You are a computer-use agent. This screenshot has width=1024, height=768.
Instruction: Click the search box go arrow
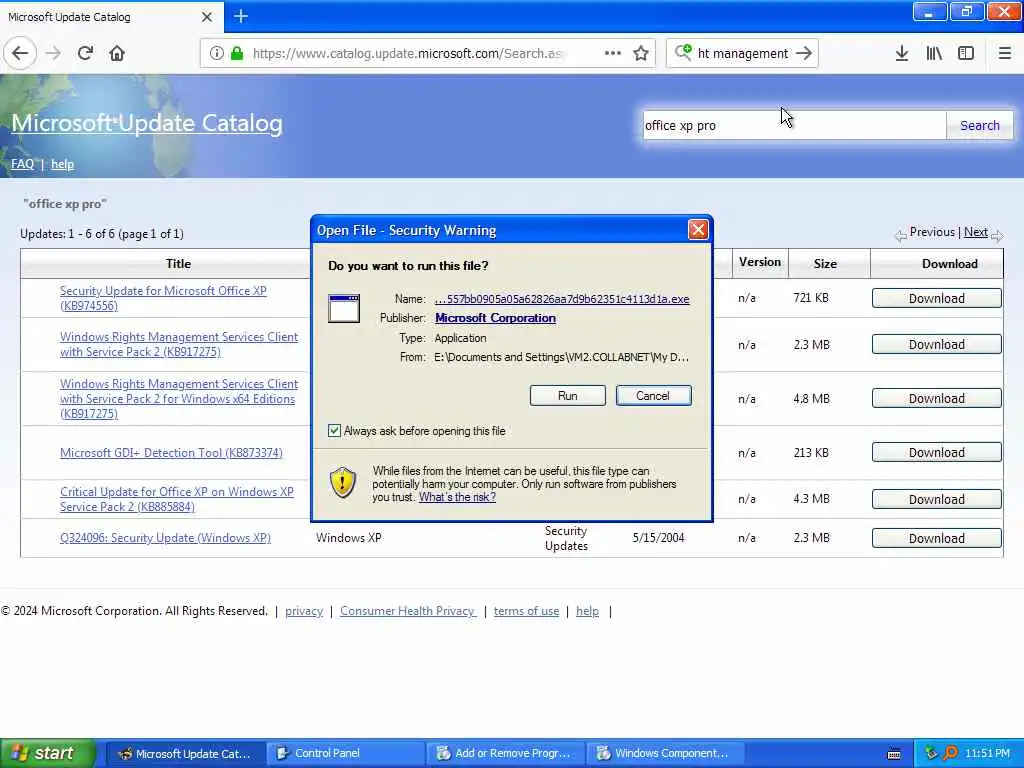pos(804,54)
